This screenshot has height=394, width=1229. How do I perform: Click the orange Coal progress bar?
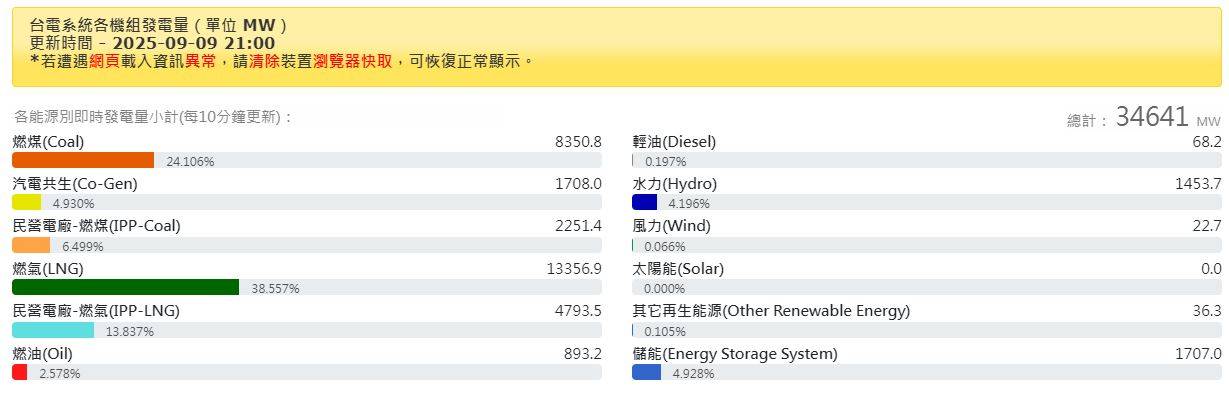click(x=83, y=160)
